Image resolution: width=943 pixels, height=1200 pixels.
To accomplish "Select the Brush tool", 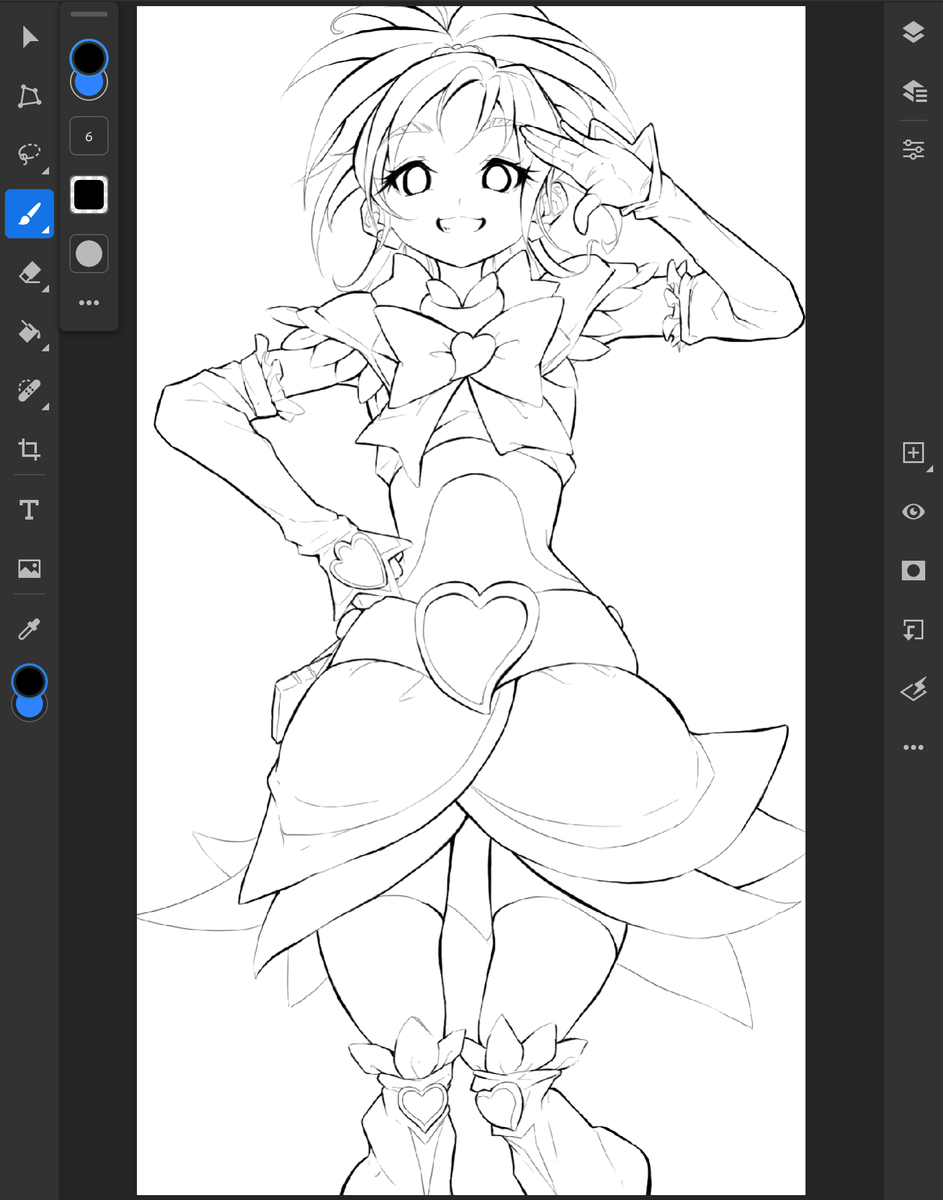I will point(30,214).
